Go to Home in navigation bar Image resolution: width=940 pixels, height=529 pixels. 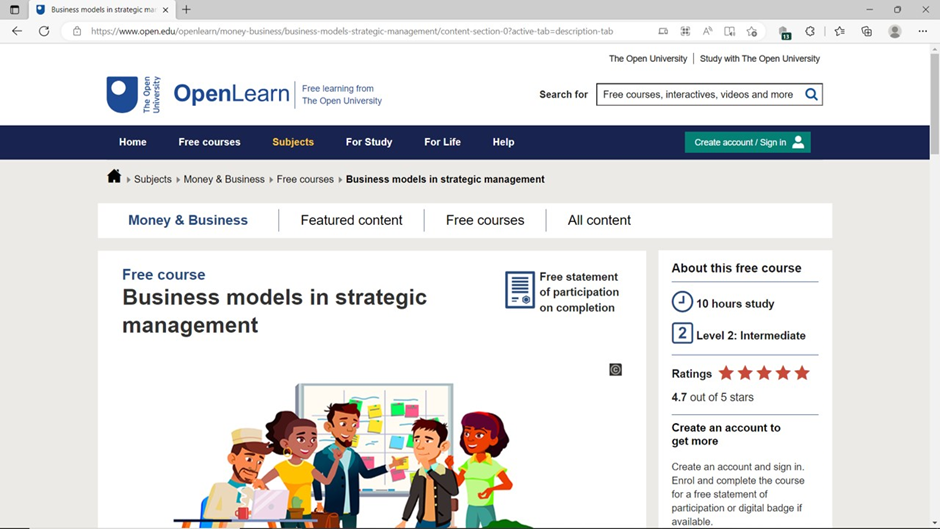(132, 142)
